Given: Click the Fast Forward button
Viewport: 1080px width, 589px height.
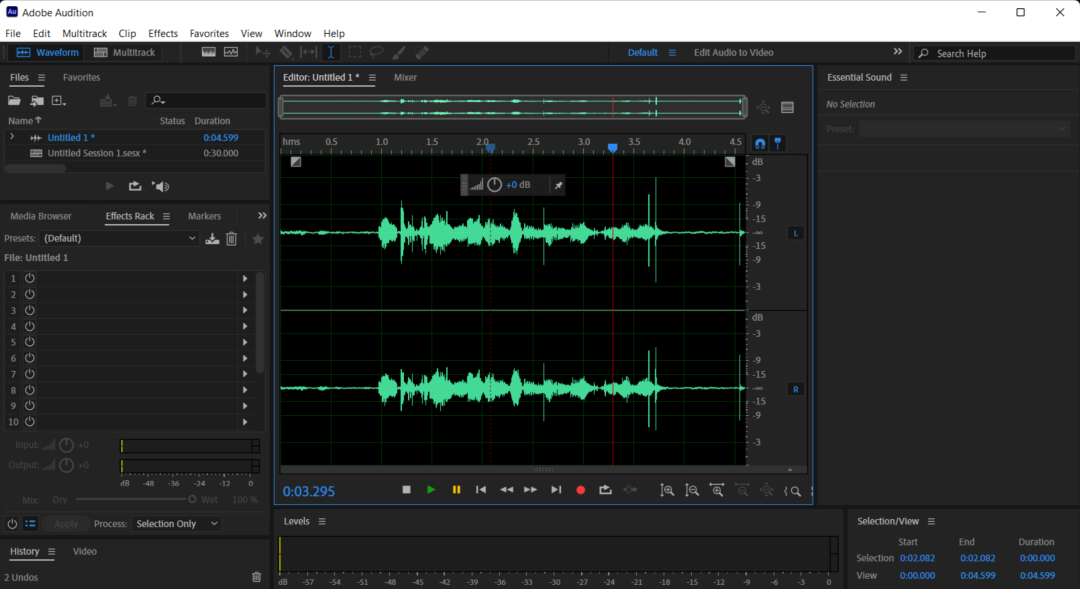Looking at the screenshot, I should [530, 490].
